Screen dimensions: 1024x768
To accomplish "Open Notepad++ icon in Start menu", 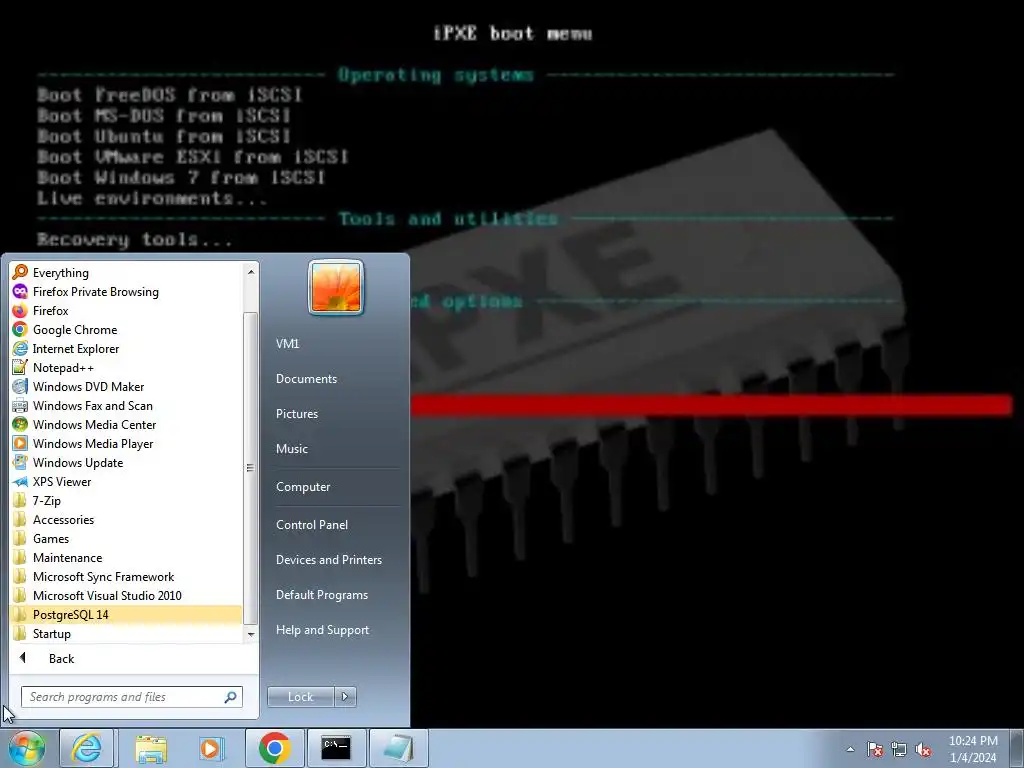I will click(x=20, y=367).
